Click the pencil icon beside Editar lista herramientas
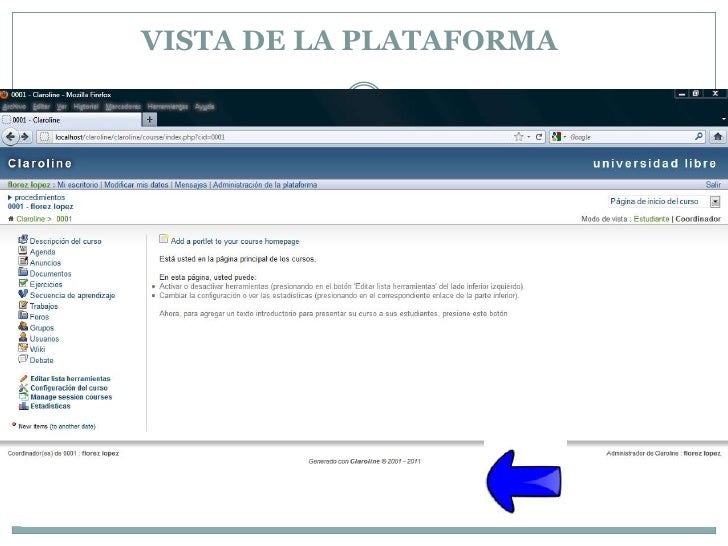The image size is (728, 546). 24,378
